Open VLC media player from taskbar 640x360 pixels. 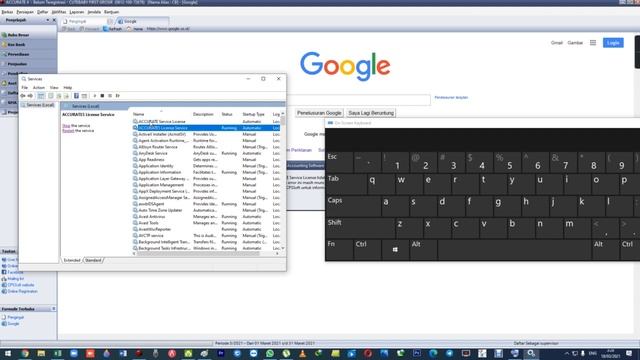tap(302, 353)
